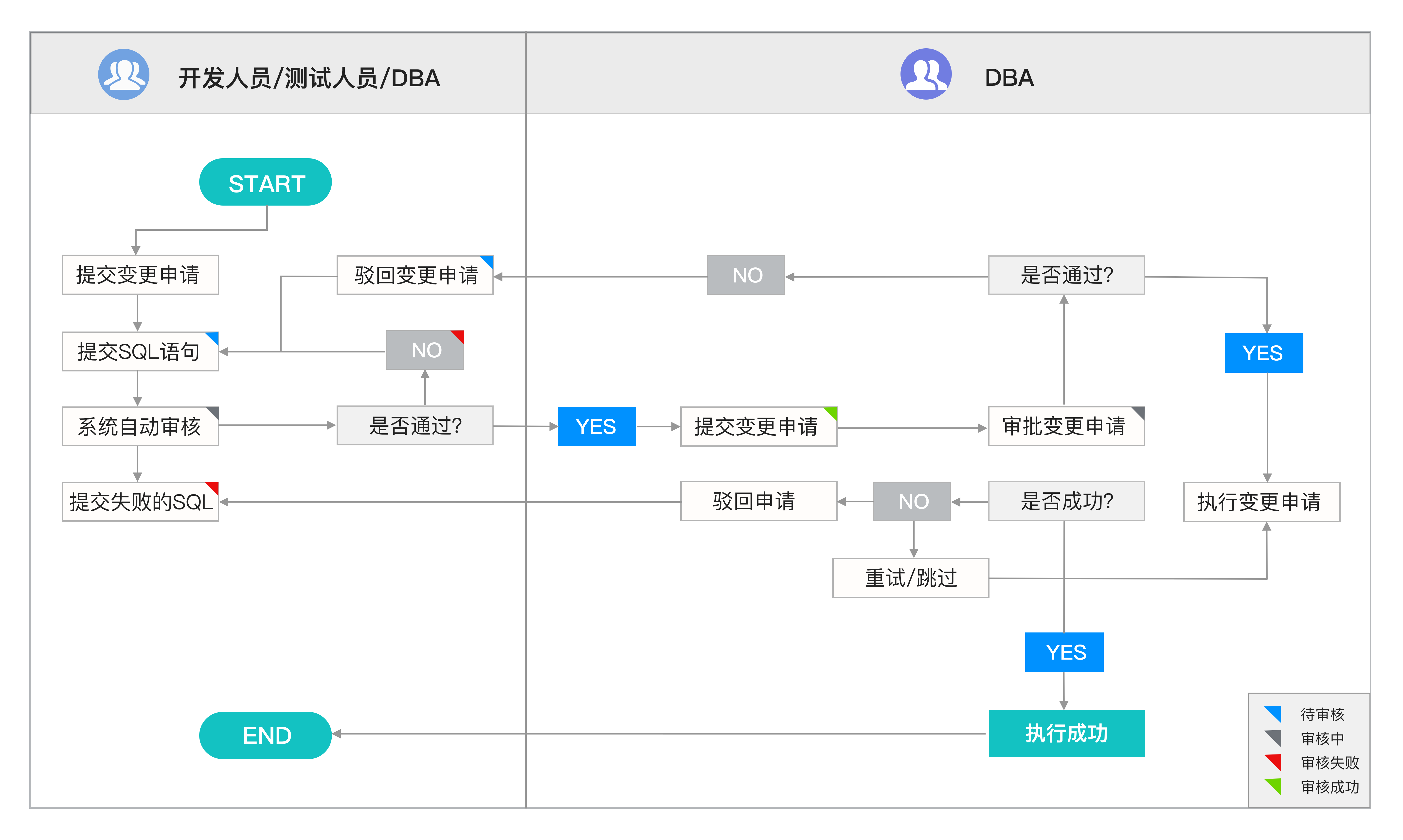The width and height of the screenshot is (1403, 840).
Task: Click the NO box leading to 驳回申请
Action: [912, 500]
